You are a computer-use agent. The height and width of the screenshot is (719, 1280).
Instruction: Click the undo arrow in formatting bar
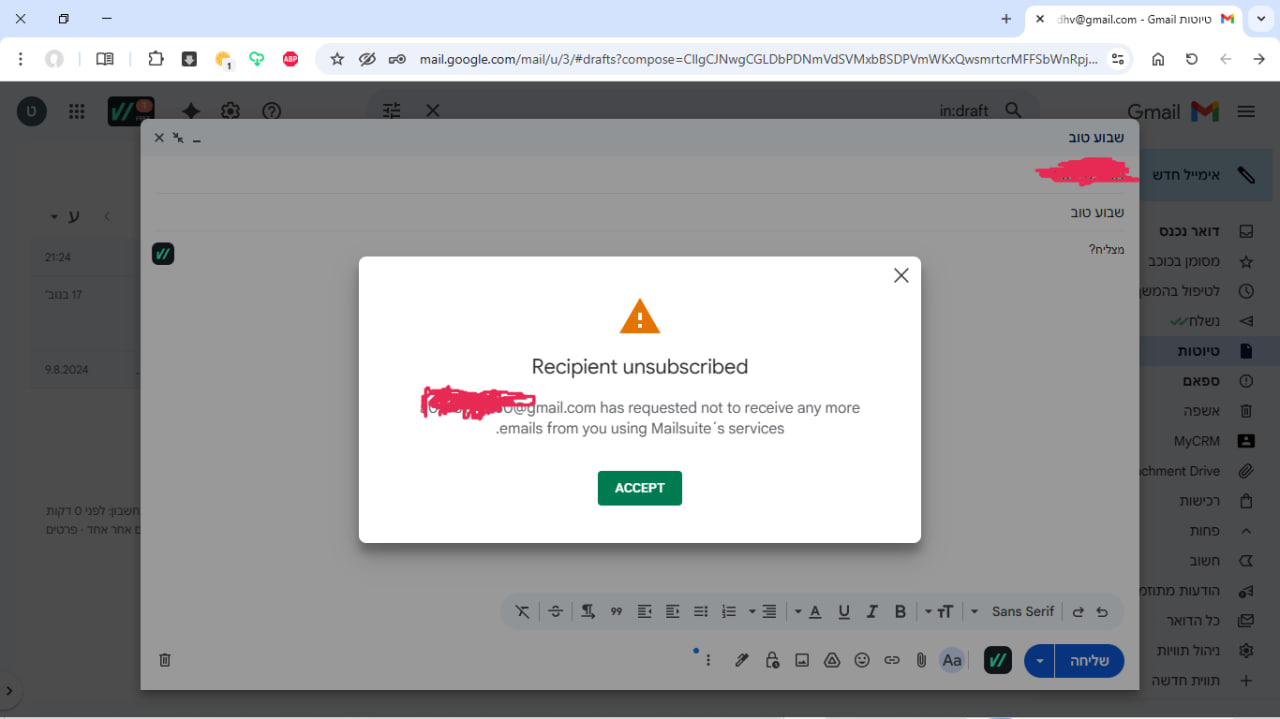point(1102,611)
